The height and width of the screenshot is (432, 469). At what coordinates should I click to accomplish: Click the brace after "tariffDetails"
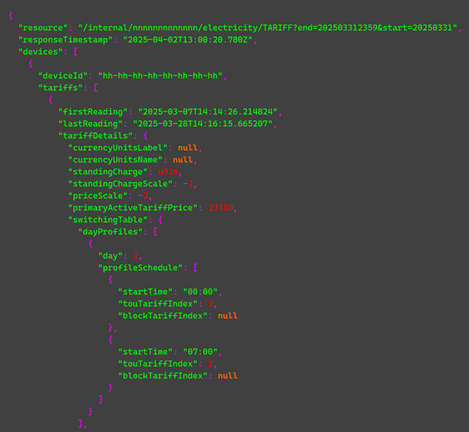[x=145, y=136]
